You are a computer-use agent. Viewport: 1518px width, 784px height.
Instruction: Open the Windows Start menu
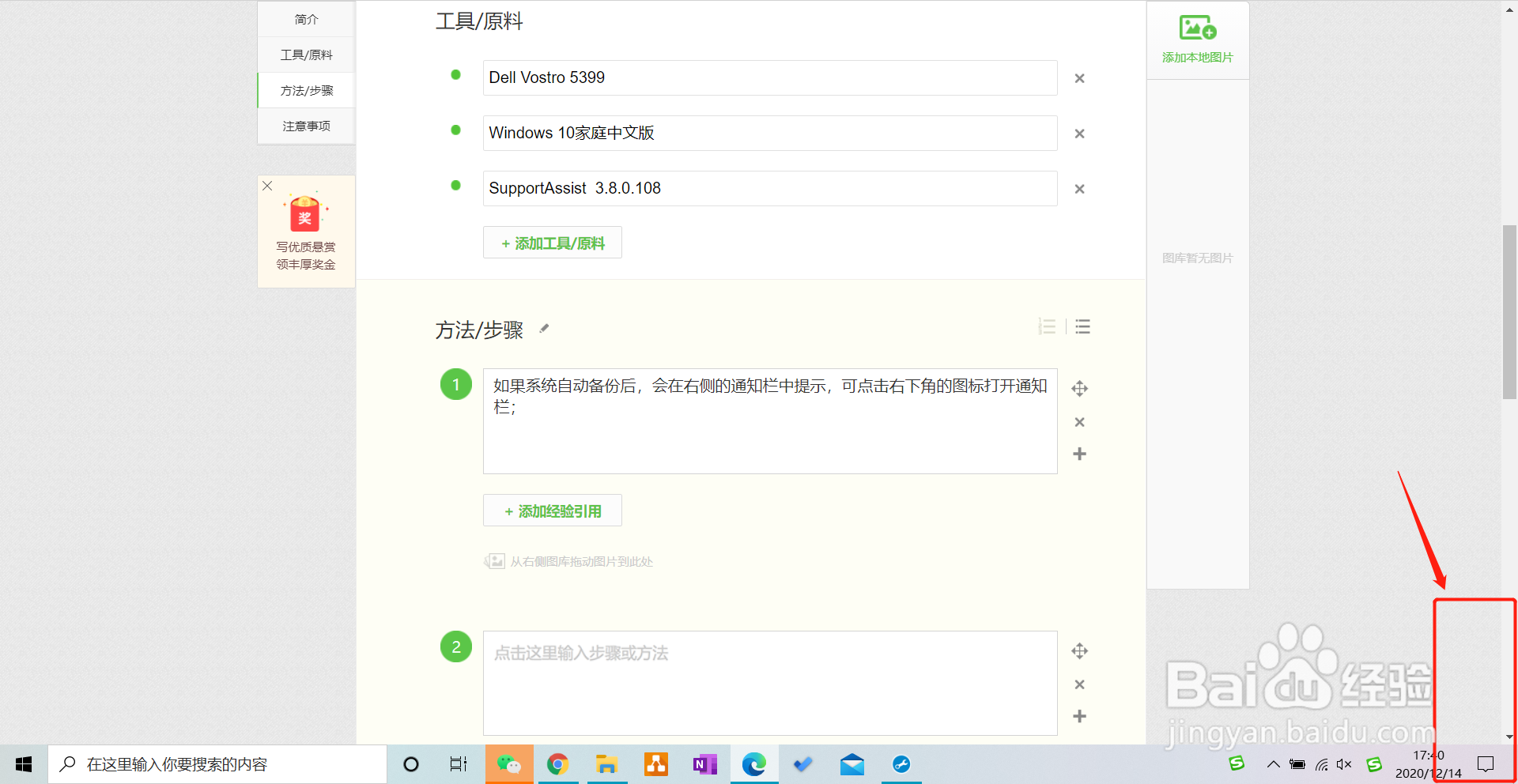pyautogui.click(x=24, y=764)
